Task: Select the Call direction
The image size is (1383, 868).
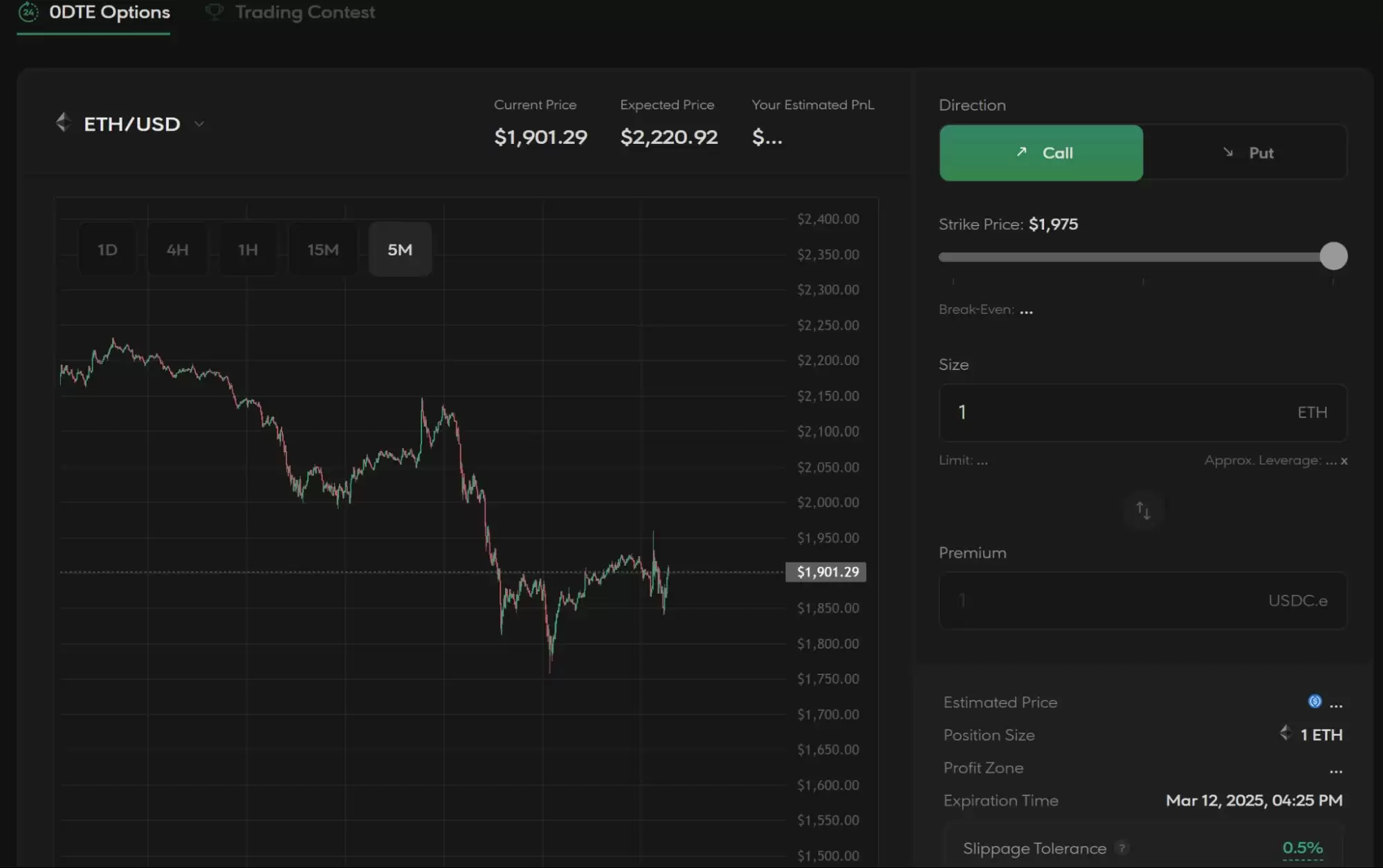Action: (x=1041, y=153)
